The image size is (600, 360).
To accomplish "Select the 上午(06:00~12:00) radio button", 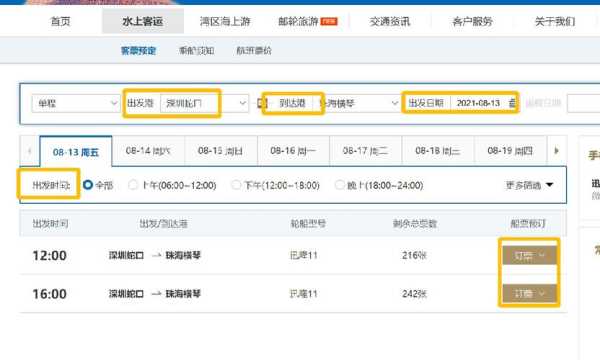I will tap(133, 185).
